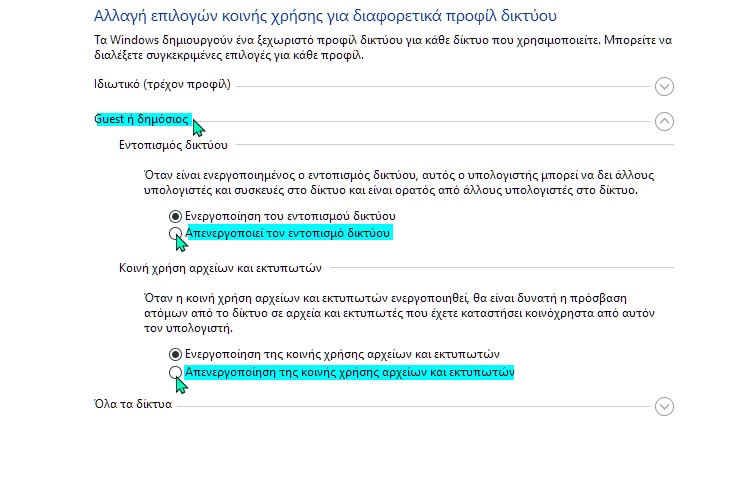The height and width of the screenshot is (500, 750).
Task: Expand the Ιδιωτικό (τρέχον προφίλ) section chevron
Action: pyautogui.click(x=664, y=87)
